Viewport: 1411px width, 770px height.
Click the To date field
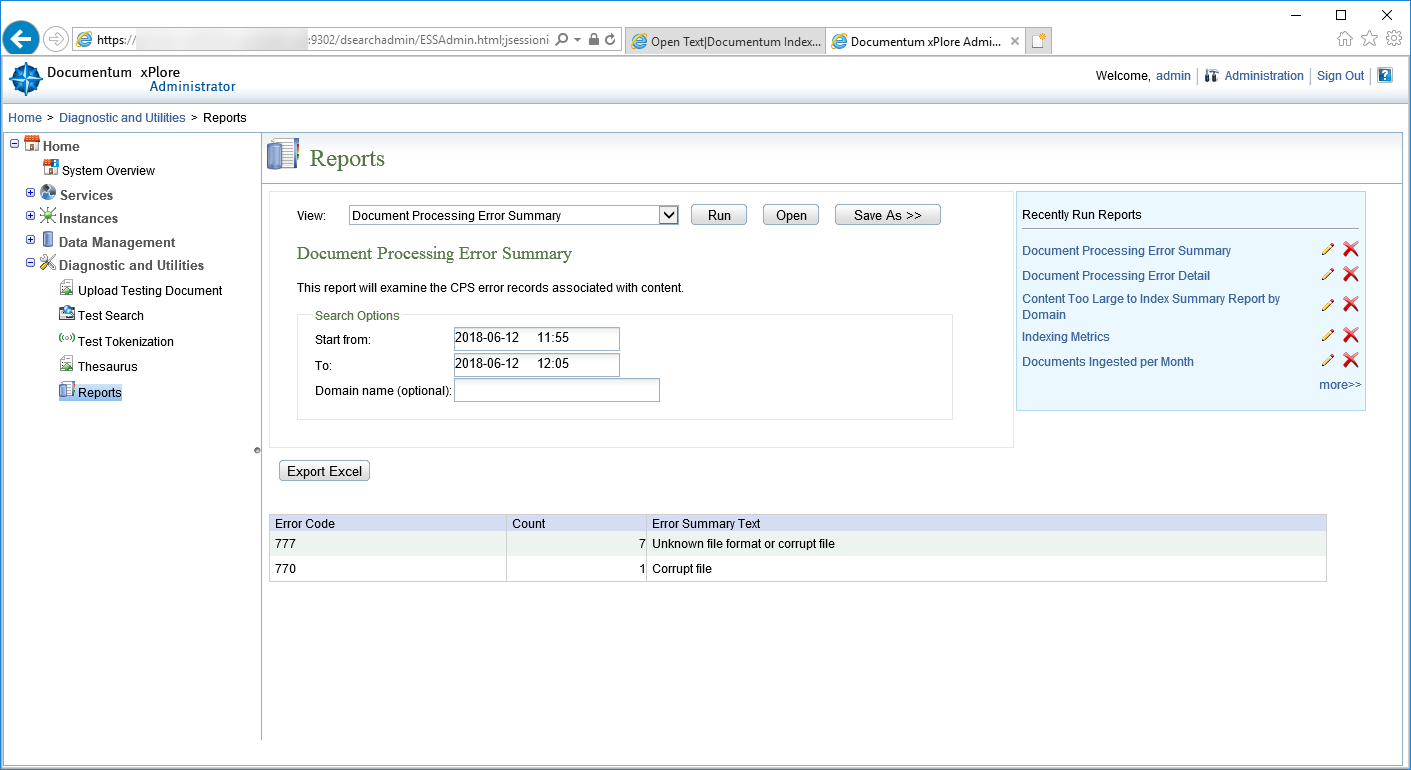click(537, 364)
